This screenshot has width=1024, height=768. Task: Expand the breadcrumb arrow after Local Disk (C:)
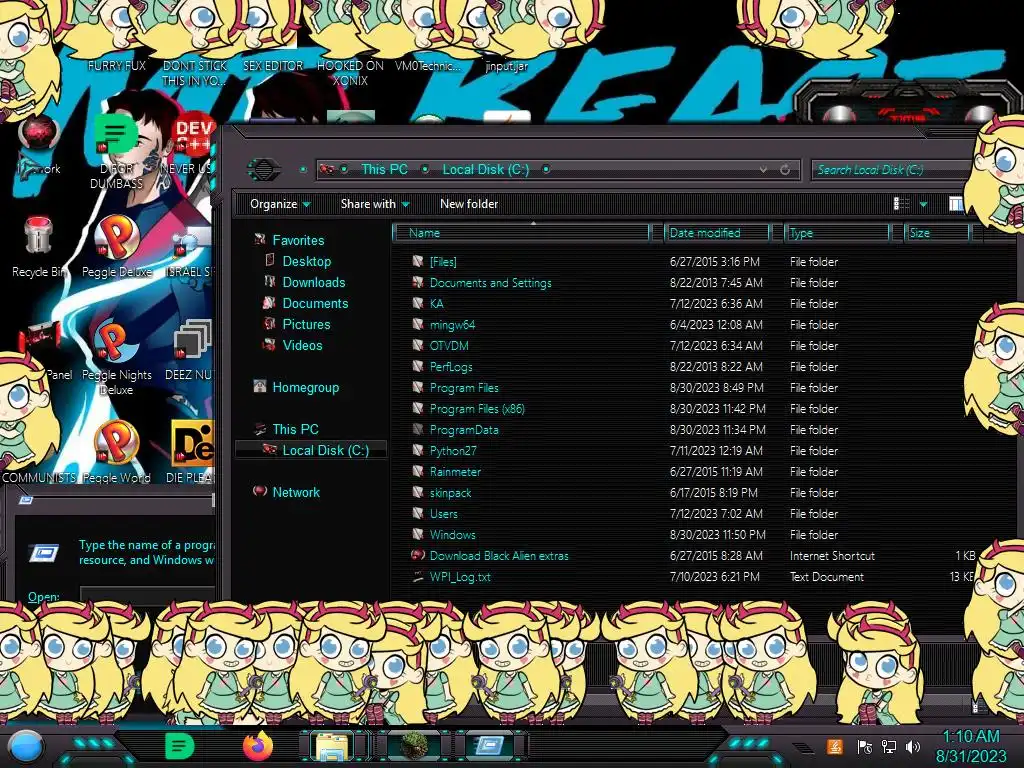(546, 170)
